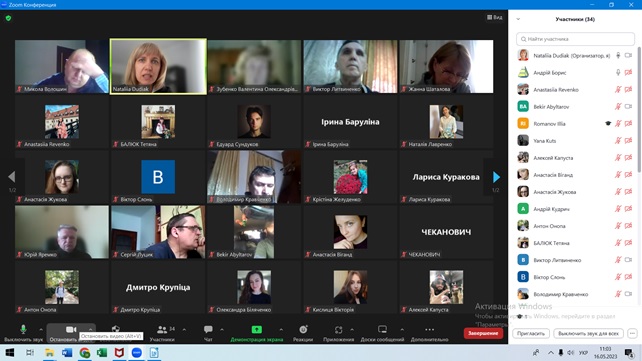Screen dimensions: 642x361
Task: Expand the arrow next to Chat
Action: click(222, 329)
